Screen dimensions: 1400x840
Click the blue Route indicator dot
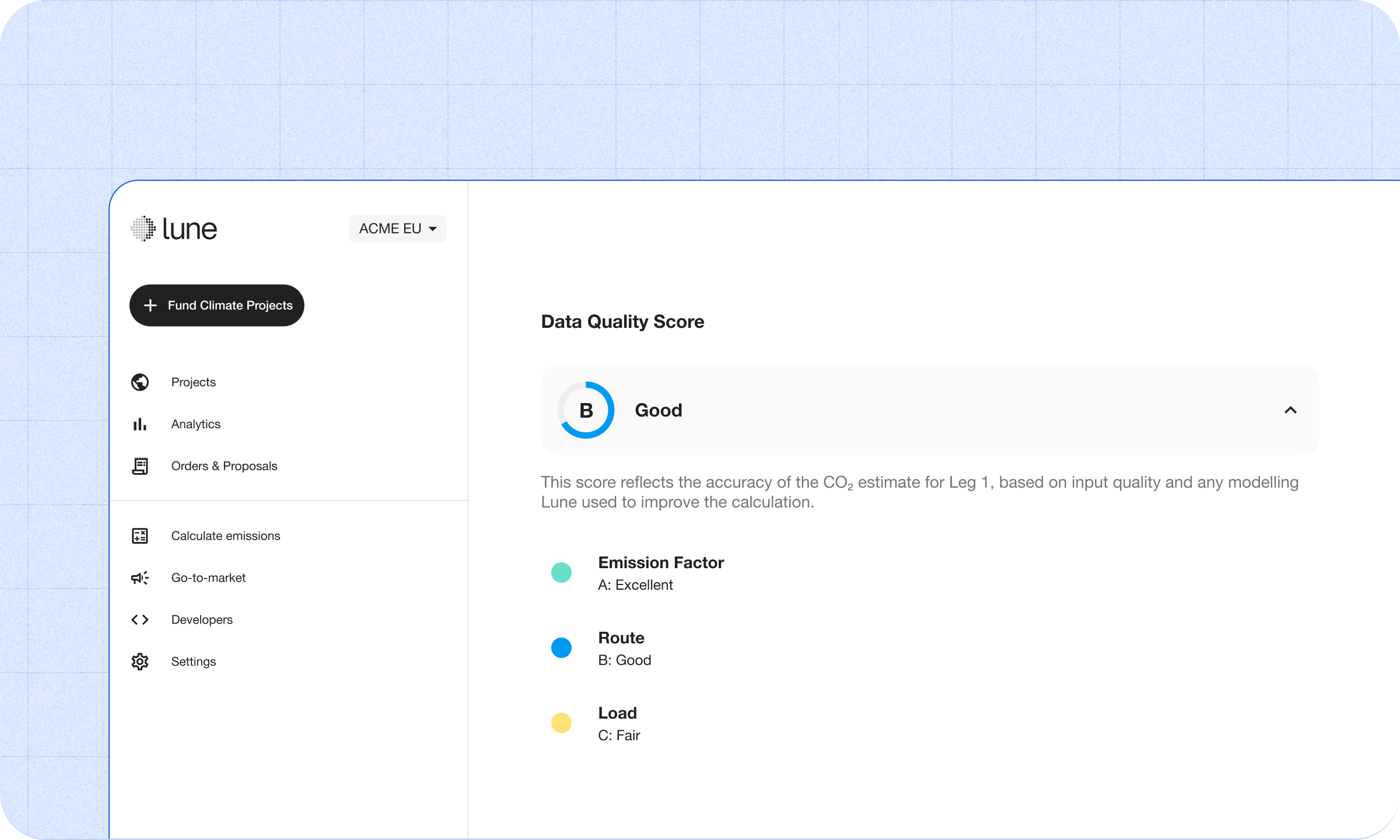[x=561, y=647]
